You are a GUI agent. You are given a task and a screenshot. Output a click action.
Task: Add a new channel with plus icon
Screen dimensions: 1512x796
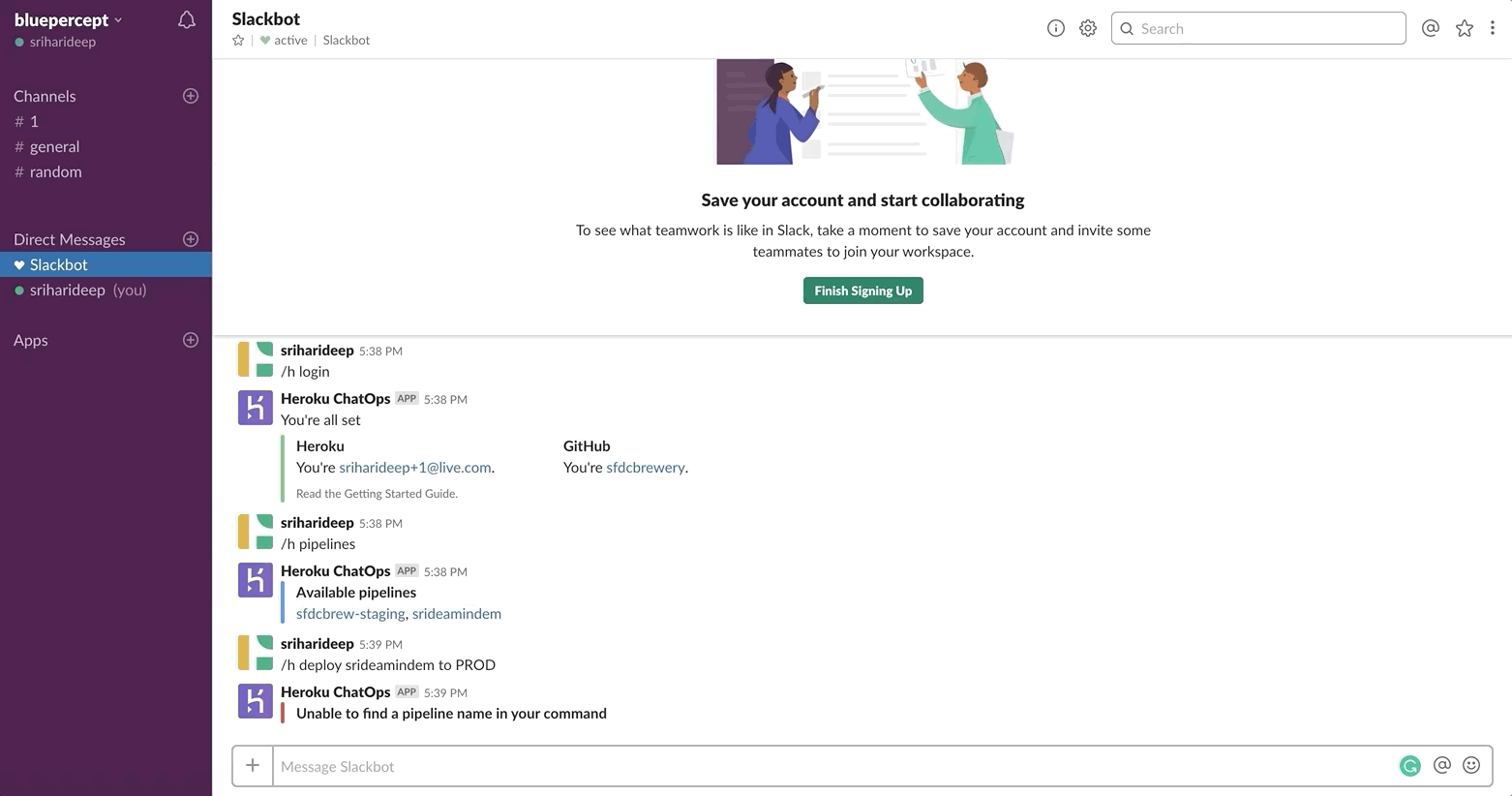191,96
